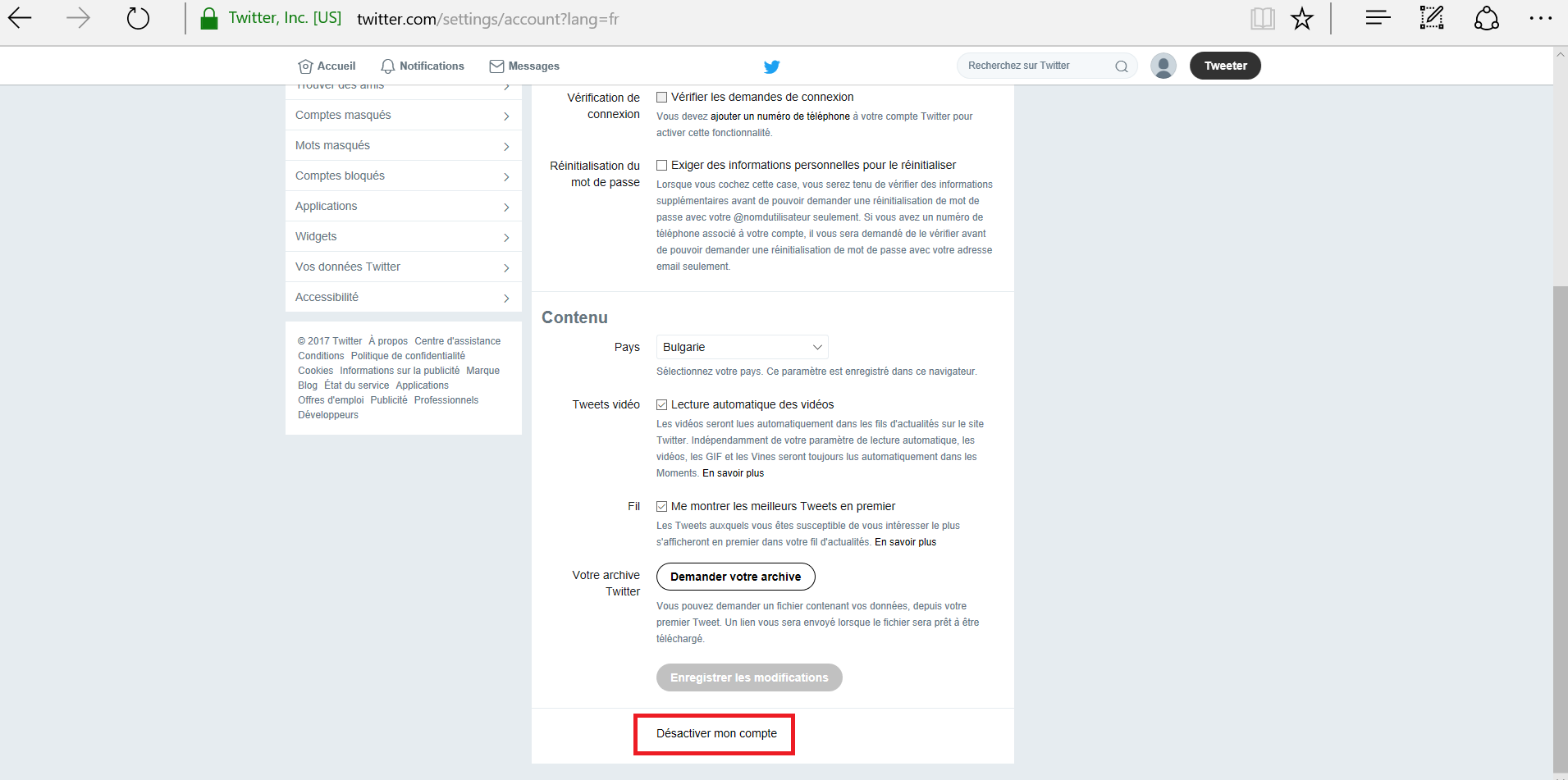
Task: Open Comptes masqués settings
Action: point(403,115)
